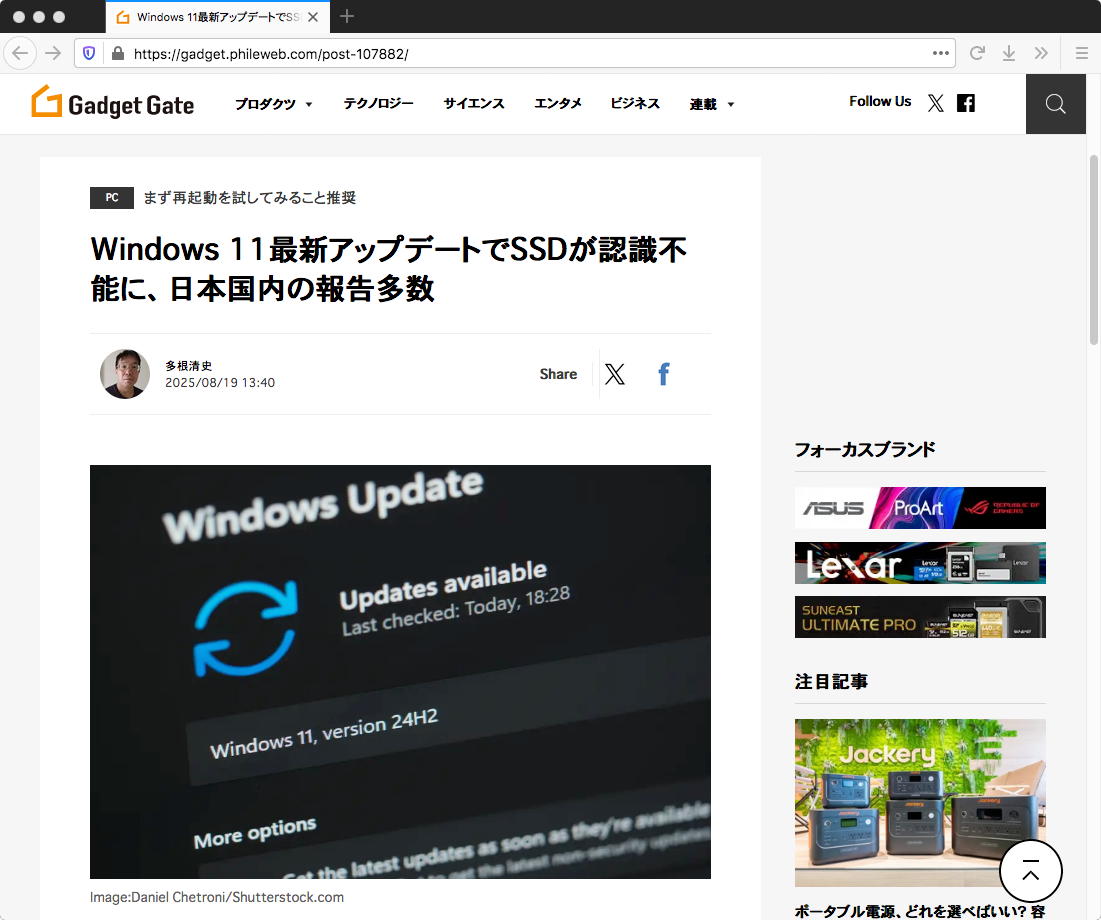This screenshot has height=920, width=1101.
Task: Click the ポータブル電源 article headline
Action: [920, 911]
